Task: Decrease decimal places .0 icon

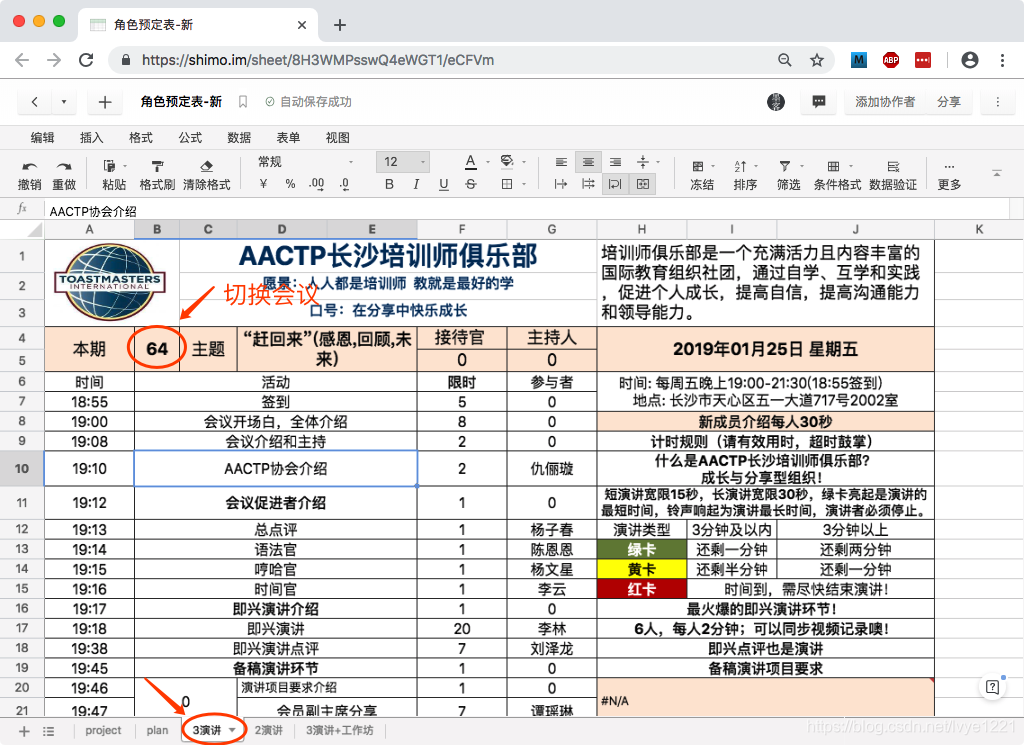Action: click(344, 184)
